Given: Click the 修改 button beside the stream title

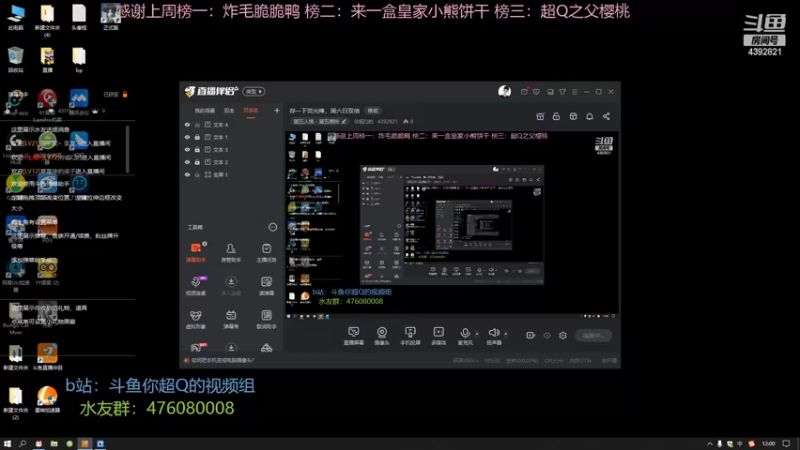Looking at the screenshot, I should [373, 111].
